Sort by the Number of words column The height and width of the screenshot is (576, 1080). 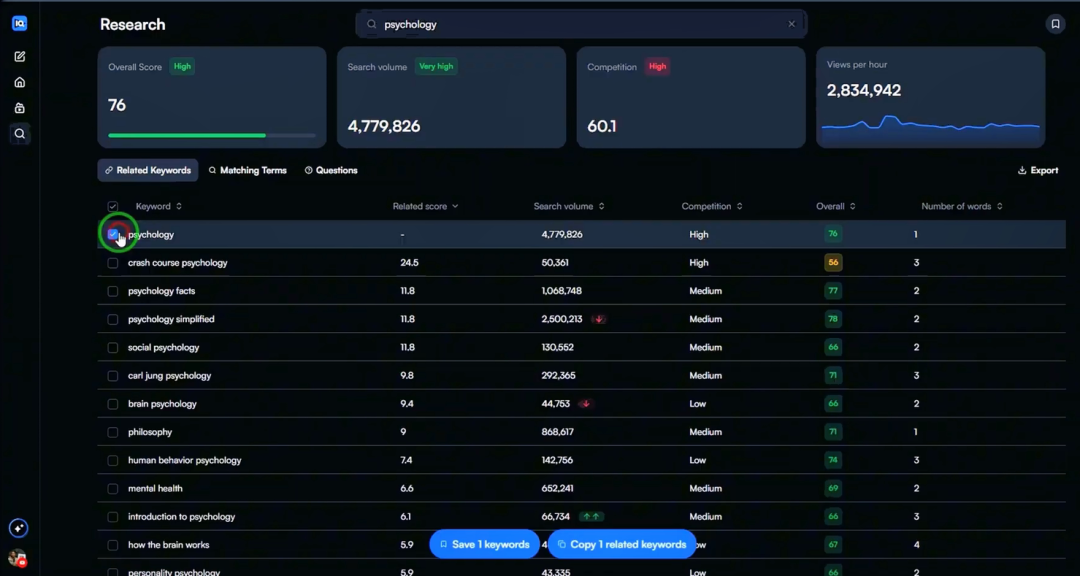[962, 206]
